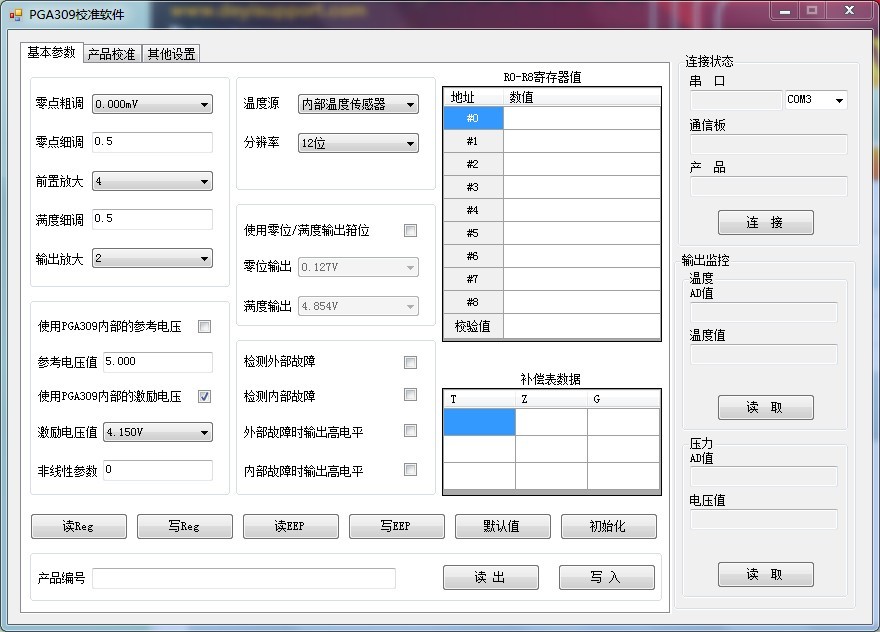This screenshot has height=632, width=880.
Task: Edit the 非线性参数 field
Action: [158, 470]
